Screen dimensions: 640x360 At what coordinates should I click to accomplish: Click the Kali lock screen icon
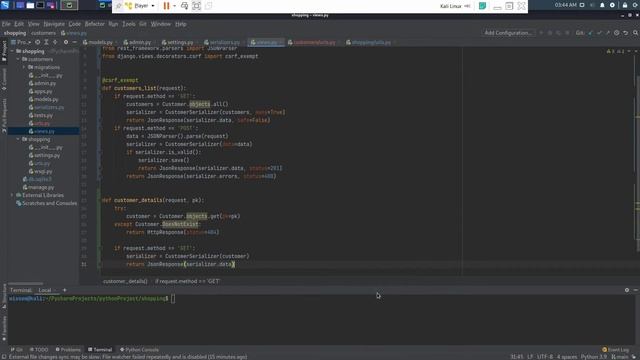625,5
